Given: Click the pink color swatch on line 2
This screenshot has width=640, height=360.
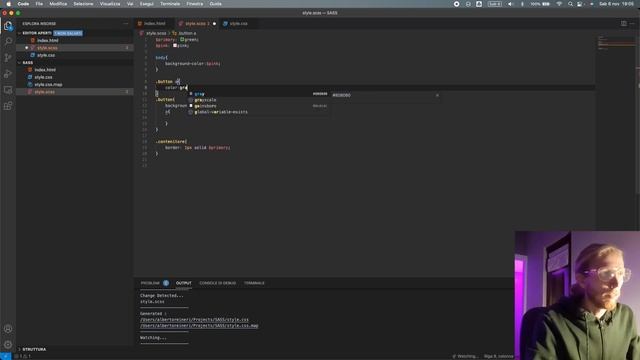Looking at the screenshot, I should [175, 45].
